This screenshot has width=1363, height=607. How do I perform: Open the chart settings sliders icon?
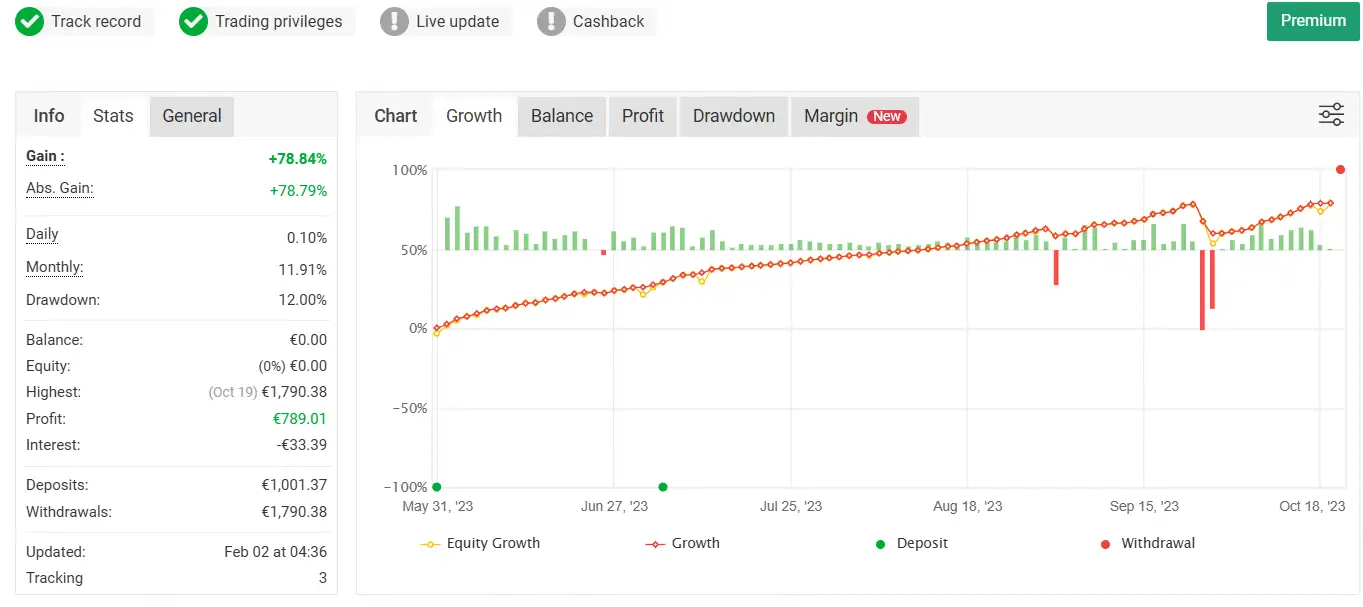1331,114
